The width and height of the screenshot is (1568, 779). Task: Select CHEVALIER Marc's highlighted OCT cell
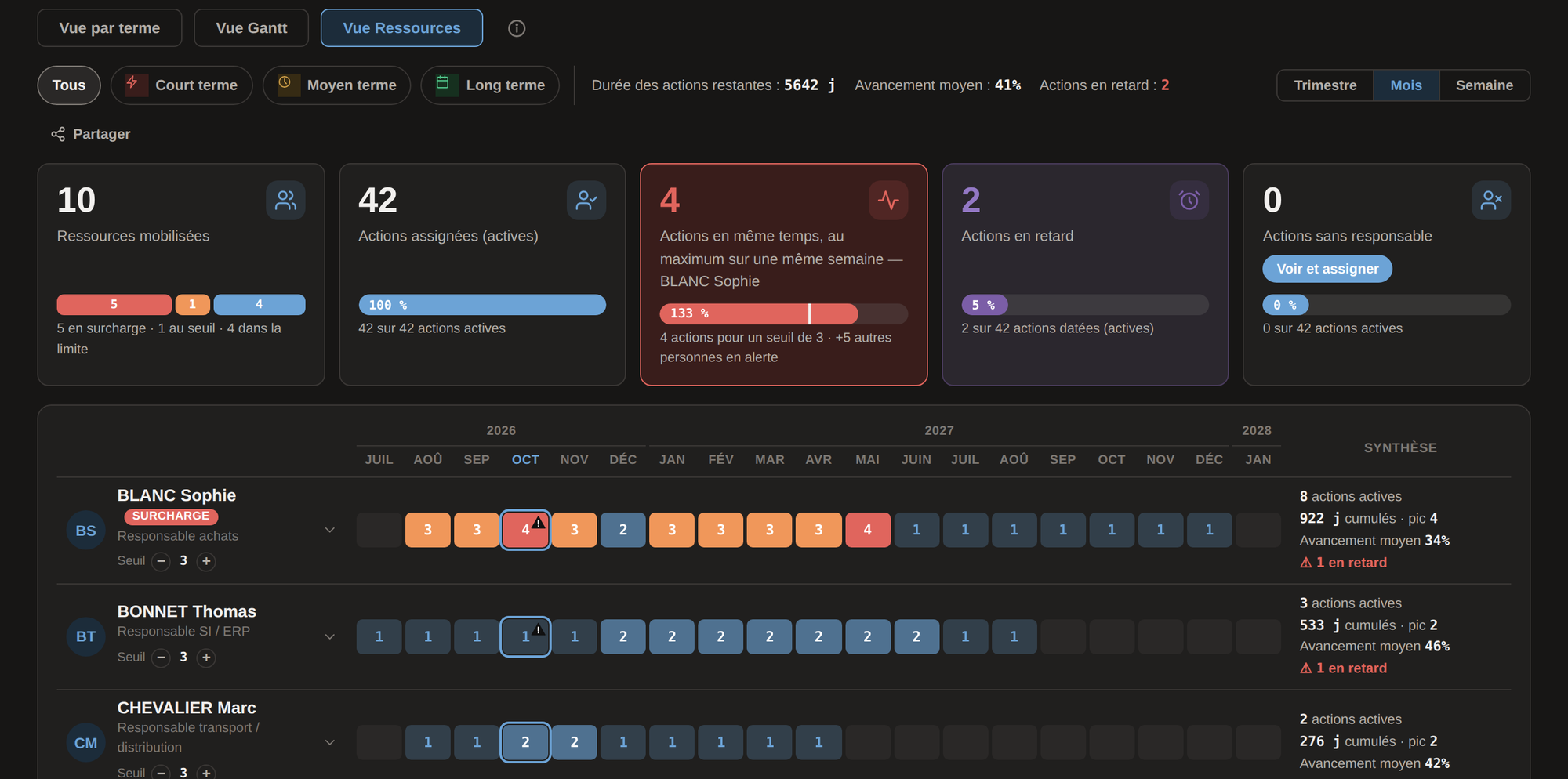click(x=525, y=743)
